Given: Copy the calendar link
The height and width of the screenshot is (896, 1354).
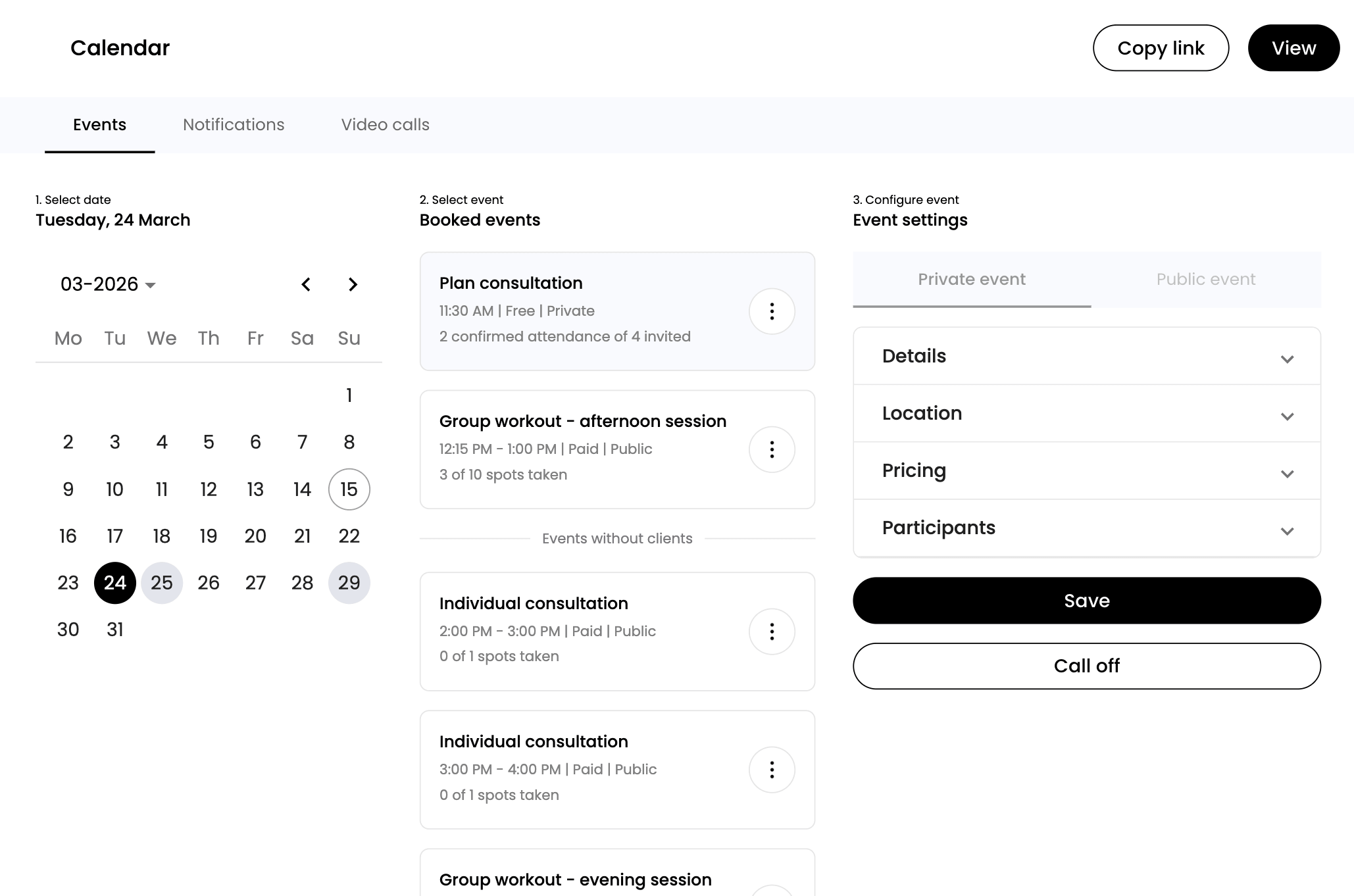Looking at the screenshot, I should [x=1161, y=47].
